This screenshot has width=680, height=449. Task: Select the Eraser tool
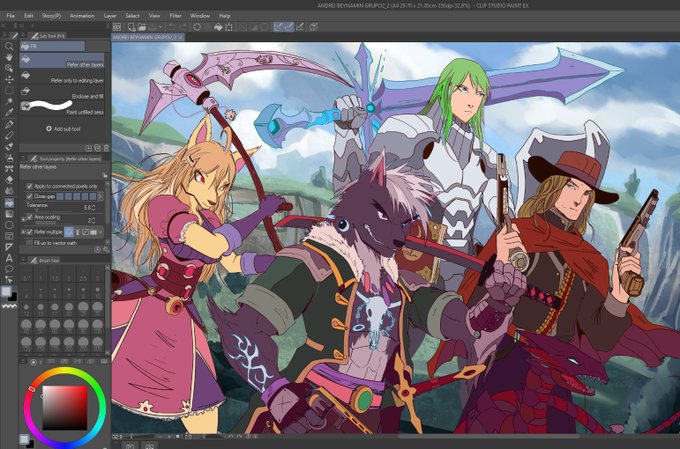coord(9,180)
